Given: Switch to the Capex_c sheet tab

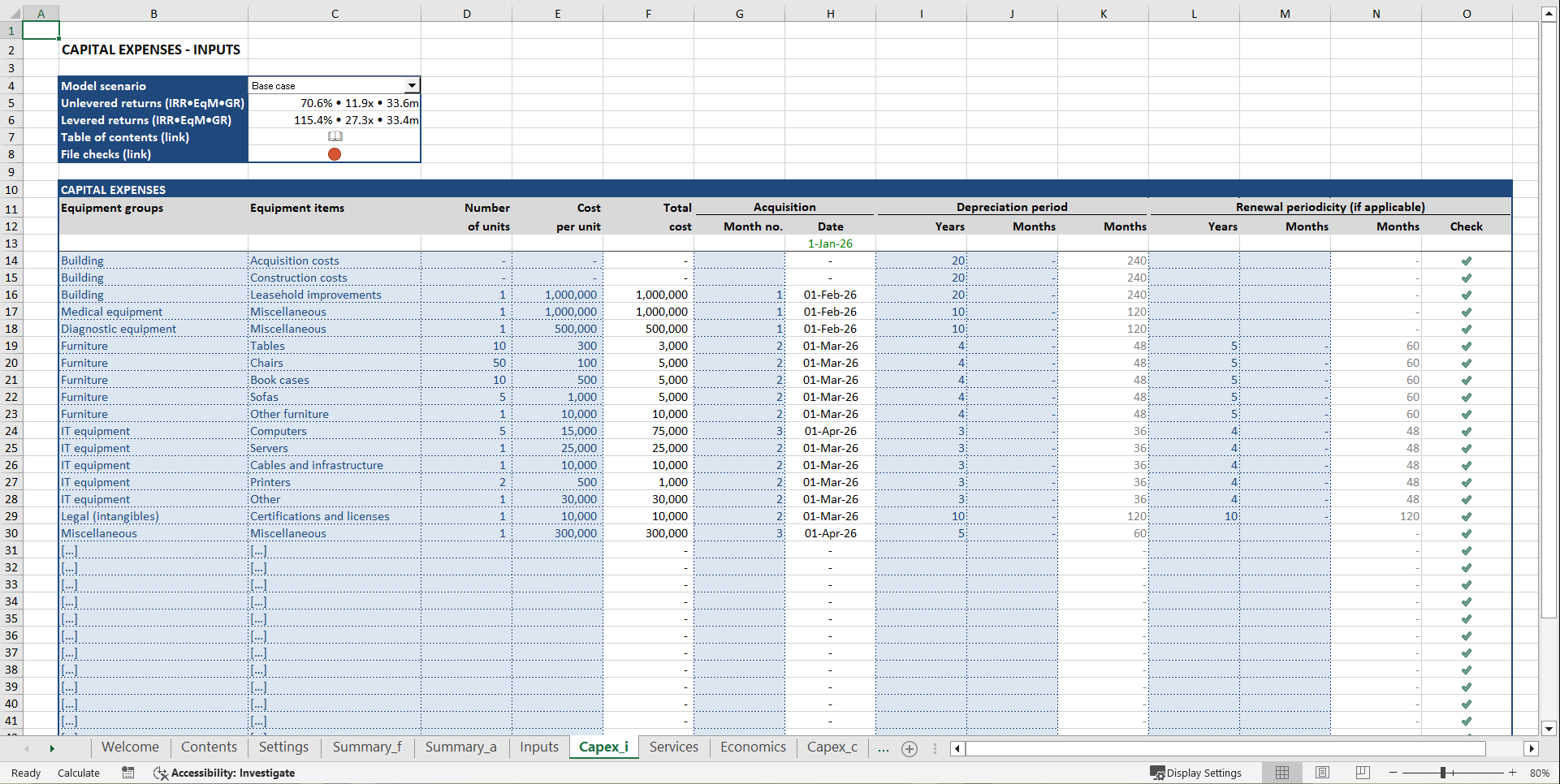Looking at the screenshot, I should pos(832,747).
